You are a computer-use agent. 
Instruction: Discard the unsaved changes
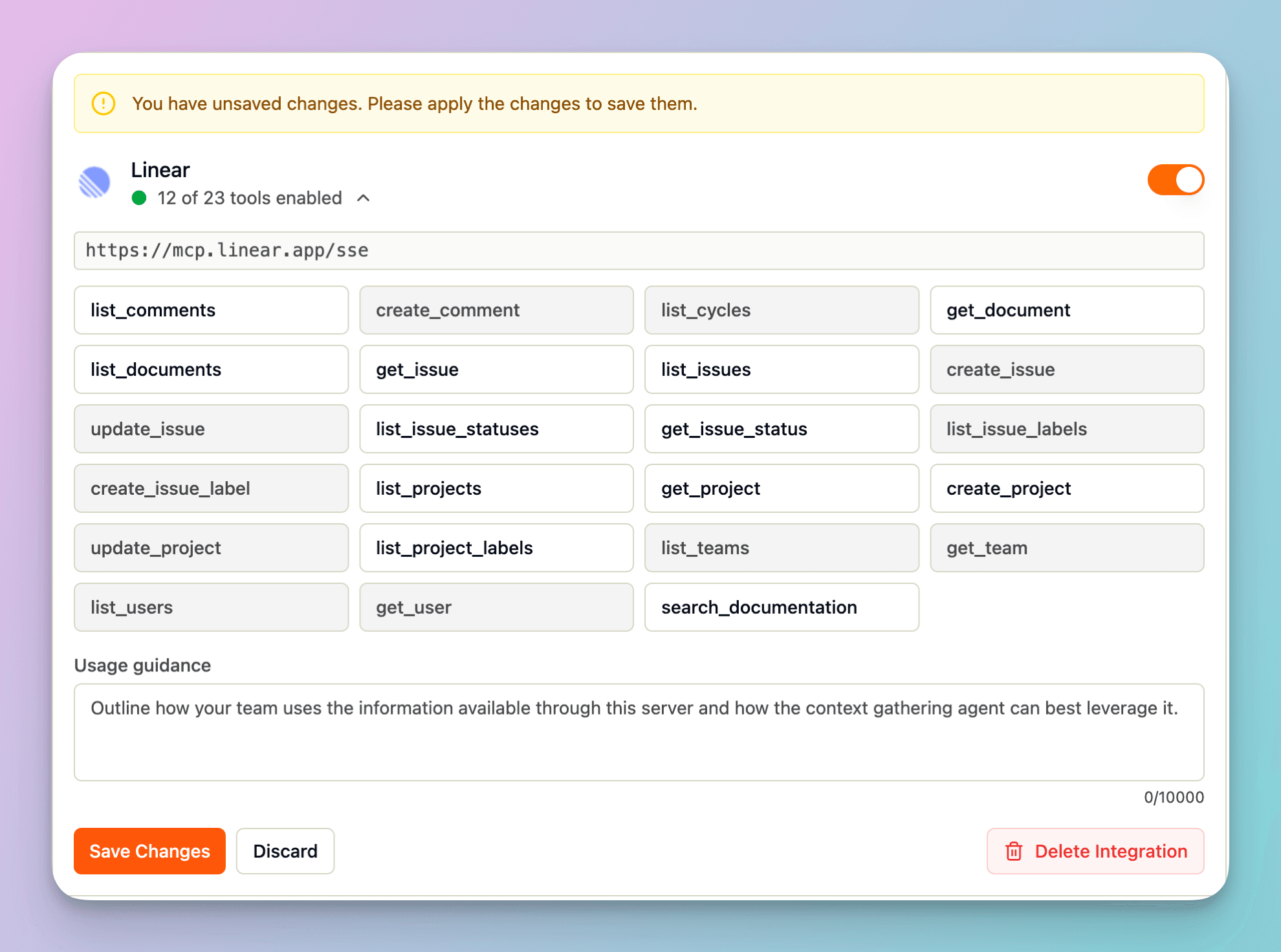(x=285, y=851)
